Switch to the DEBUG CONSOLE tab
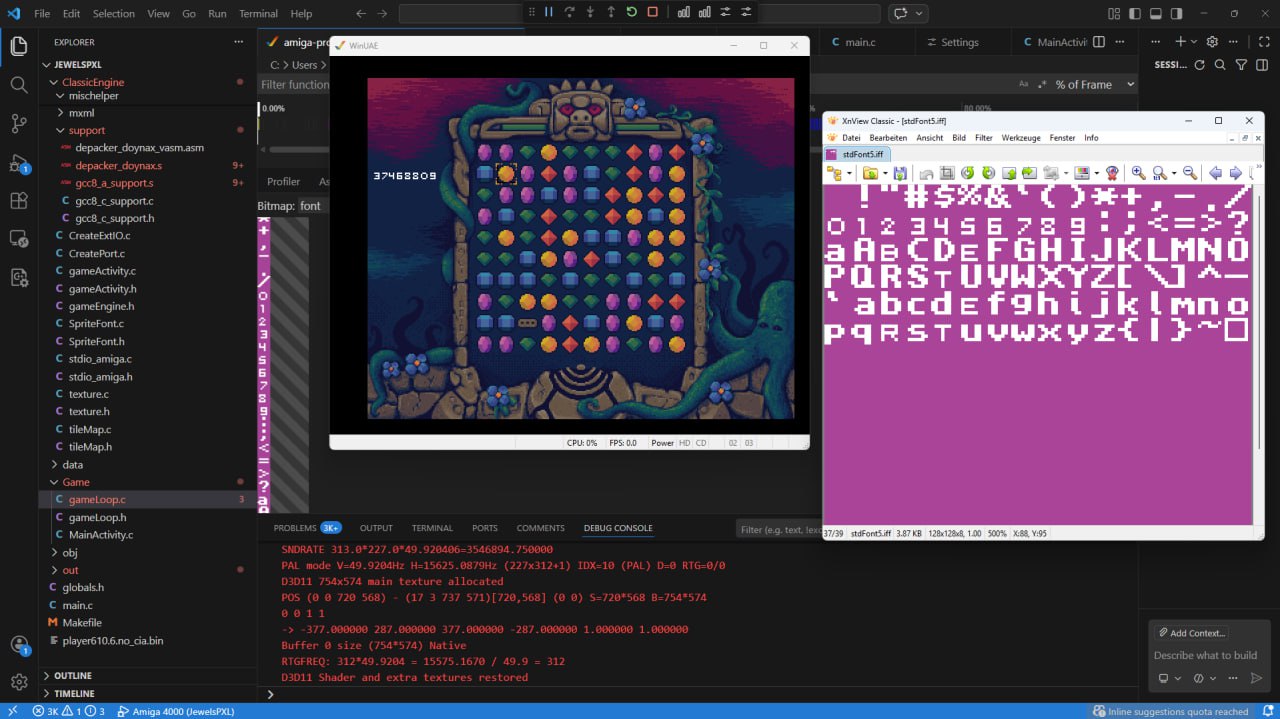The height and width of the screenshot is (719, 1280). click(x=617, y=528)
